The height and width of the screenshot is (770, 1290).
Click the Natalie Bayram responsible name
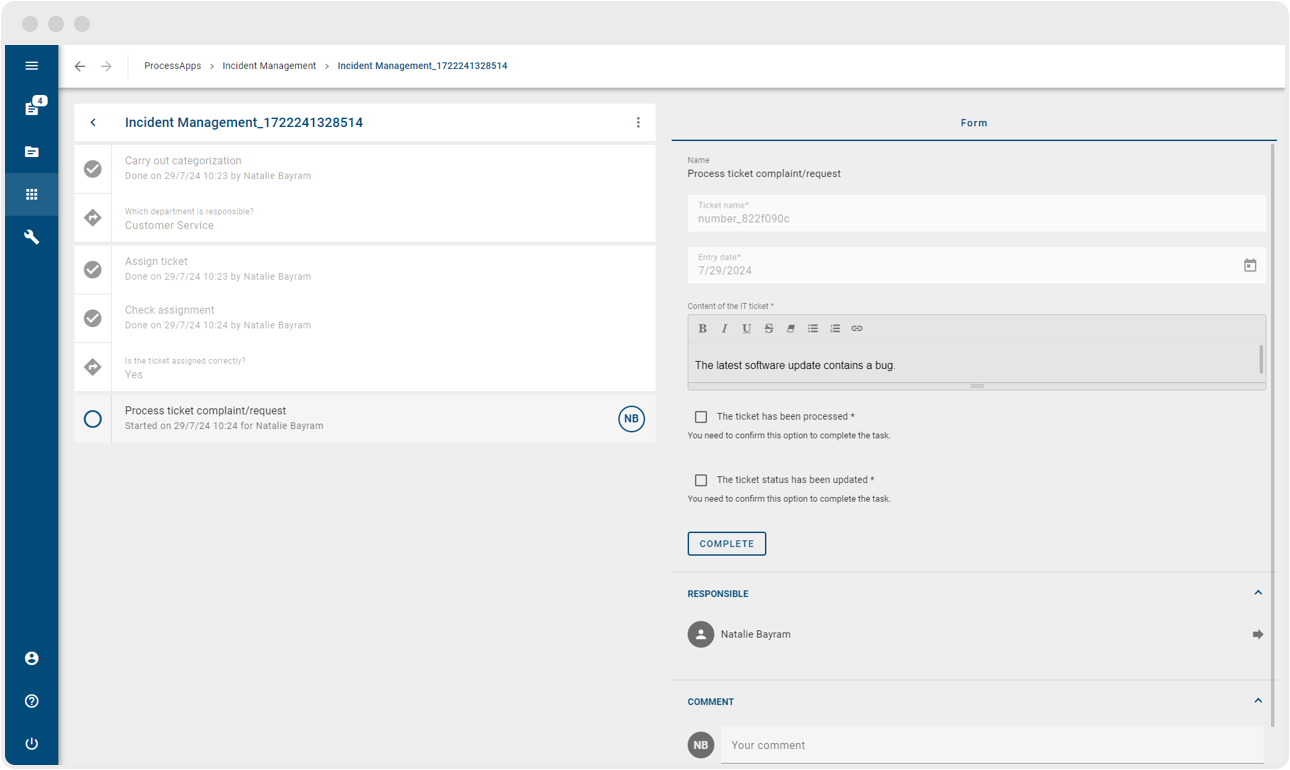coord(755,634)
